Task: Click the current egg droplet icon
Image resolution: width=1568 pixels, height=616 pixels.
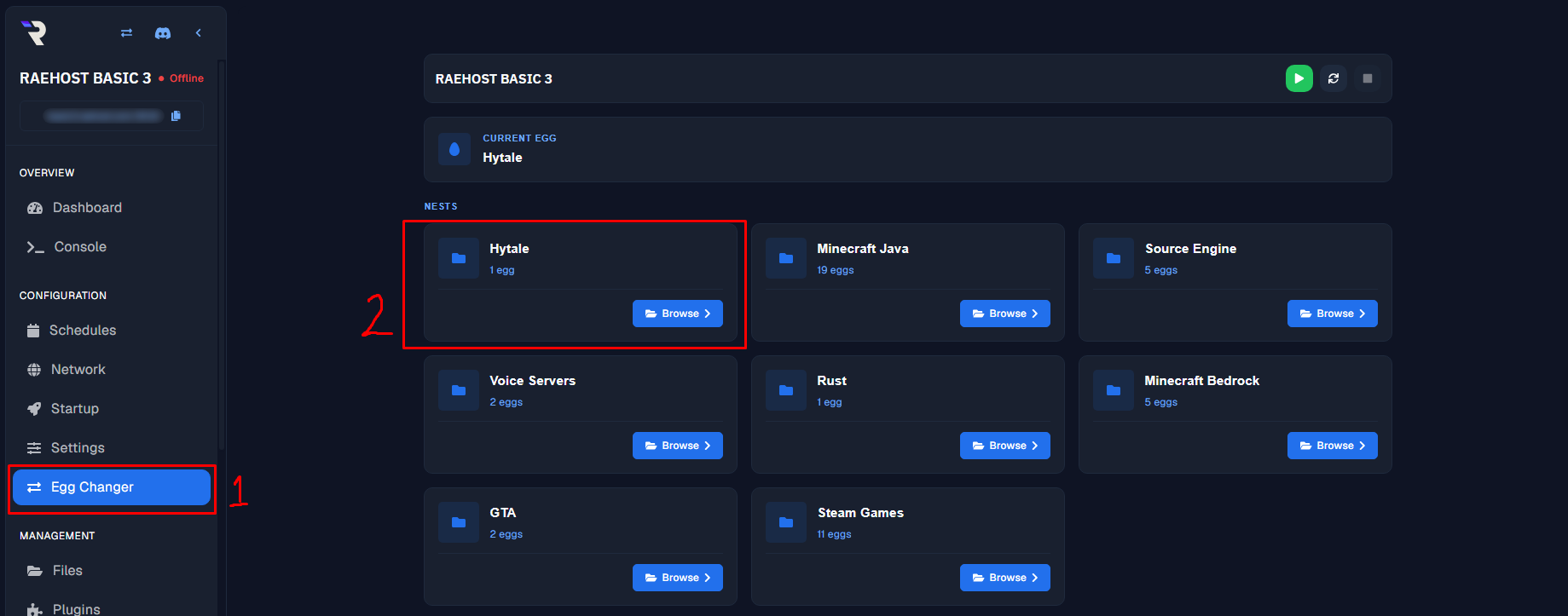Action: [x=454, y=149]
